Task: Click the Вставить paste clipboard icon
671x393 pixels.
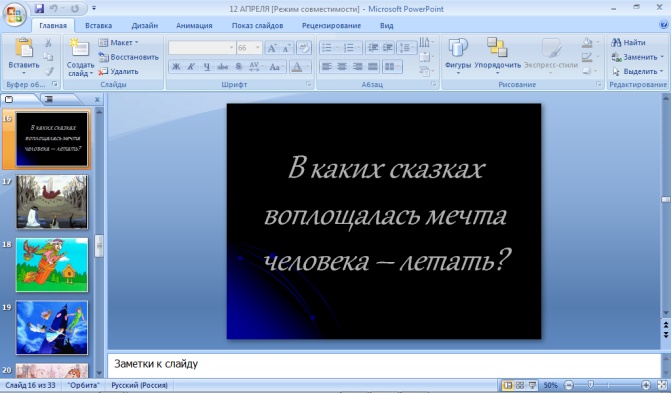Action: click(x=24, y=48)
